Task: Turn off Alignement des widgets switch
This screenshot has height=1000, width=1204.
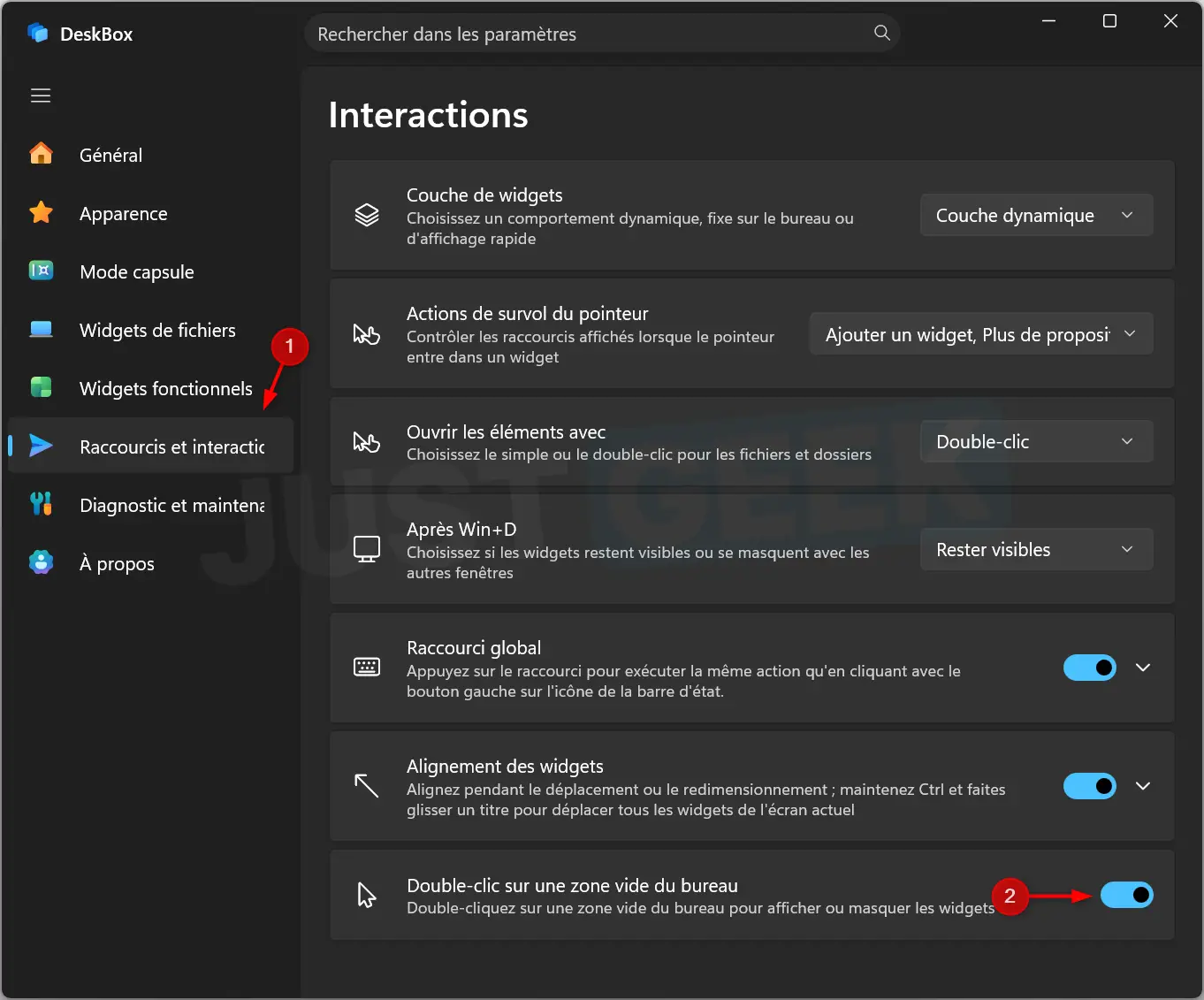Action: [1090, 786]
